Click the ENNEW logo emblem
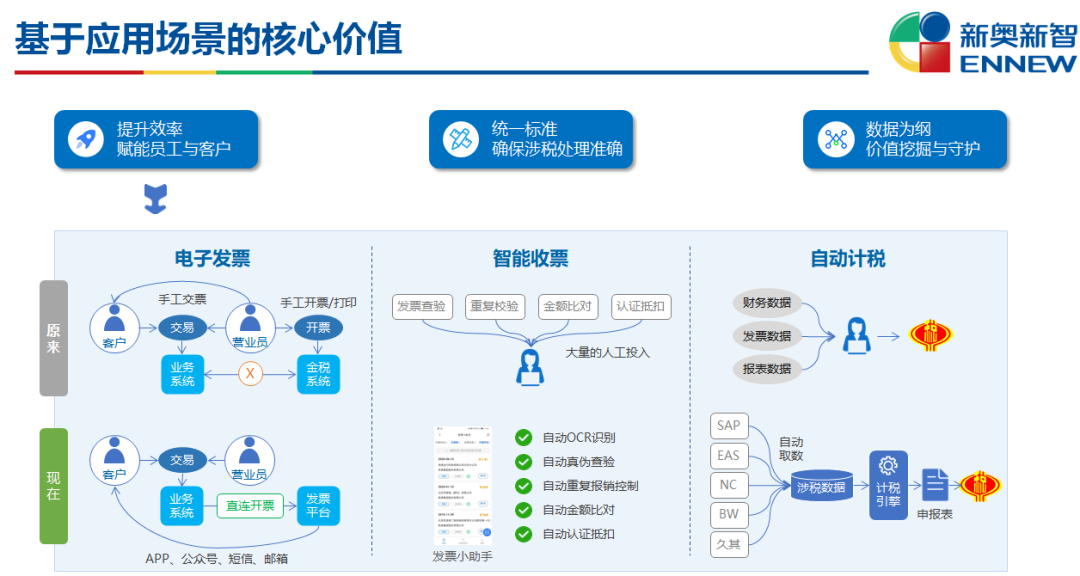Viewport: 1080px width, 576px height. (920, 42)
